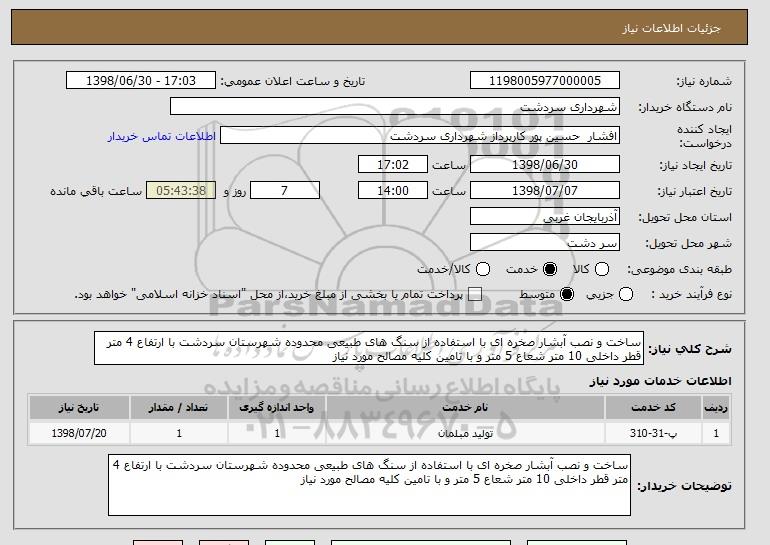
Task: Click the delivery city field سر دشت
Action: point(545,243)
